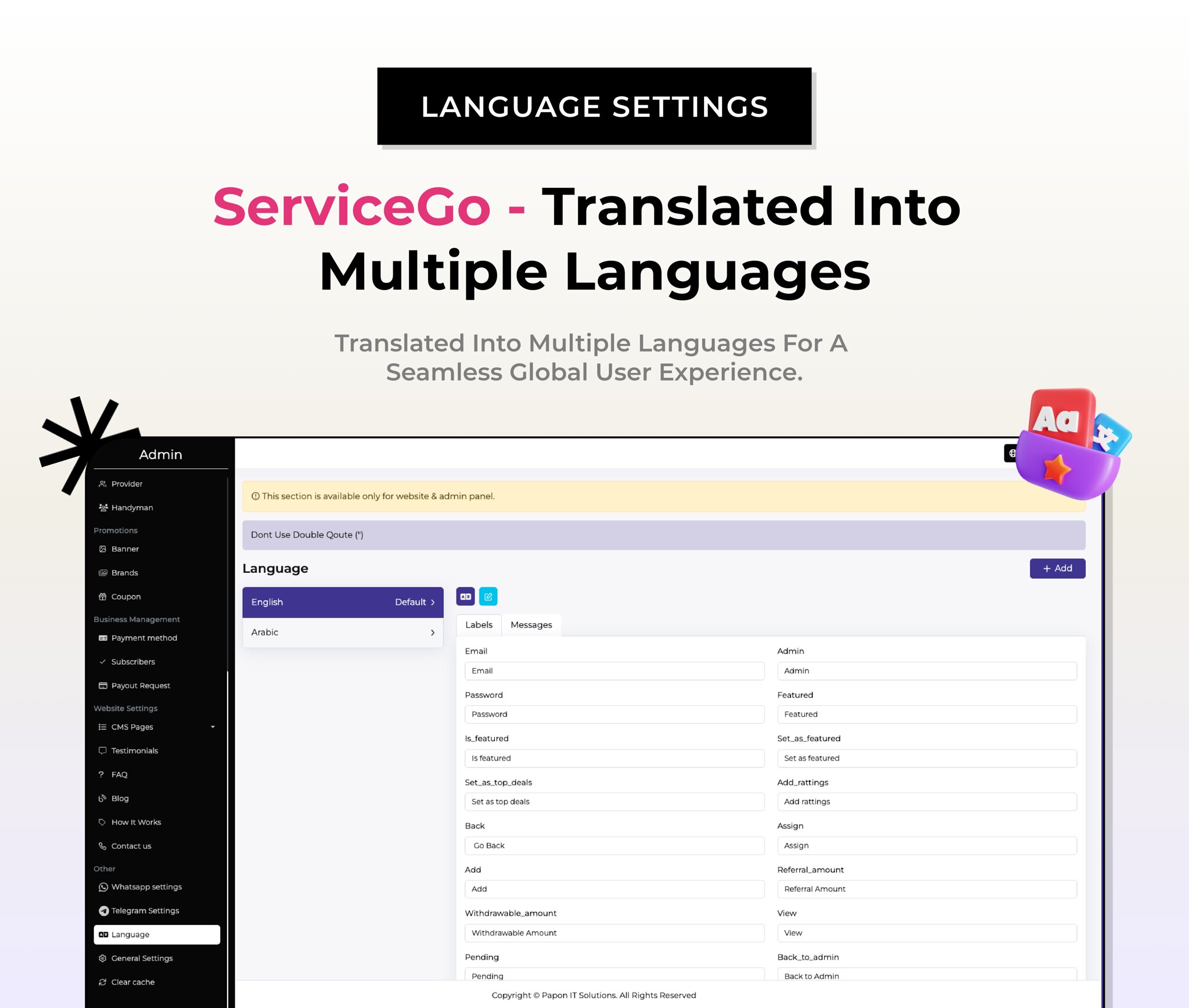The width and height of the screenshot is (1189, 1008).
Task: Click the Clear cache refresh icon
Action: [x=103, y=982]
